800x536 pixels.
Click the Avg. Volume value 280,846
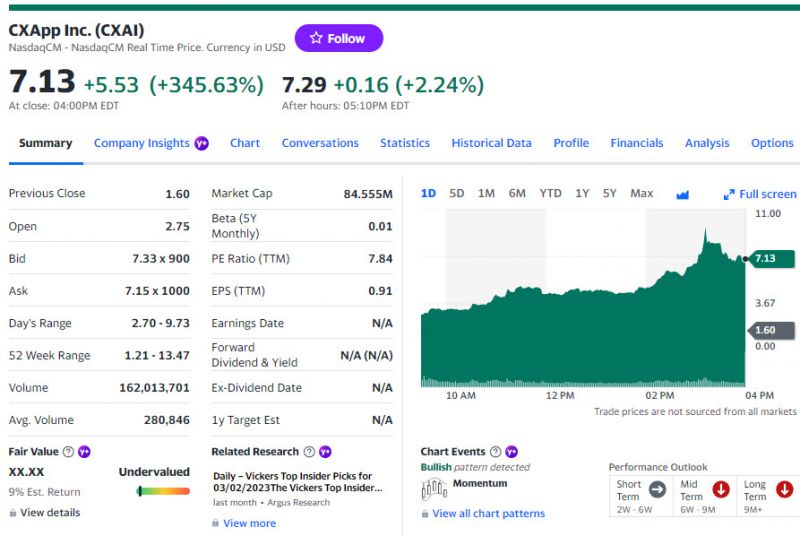point(166,420)
